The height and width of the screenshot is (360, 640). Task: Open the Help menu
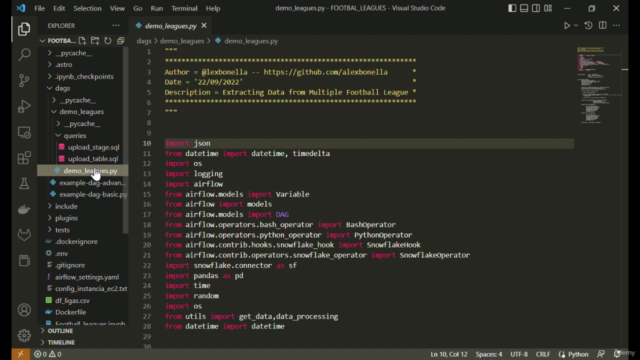click(x=213, y=8)
